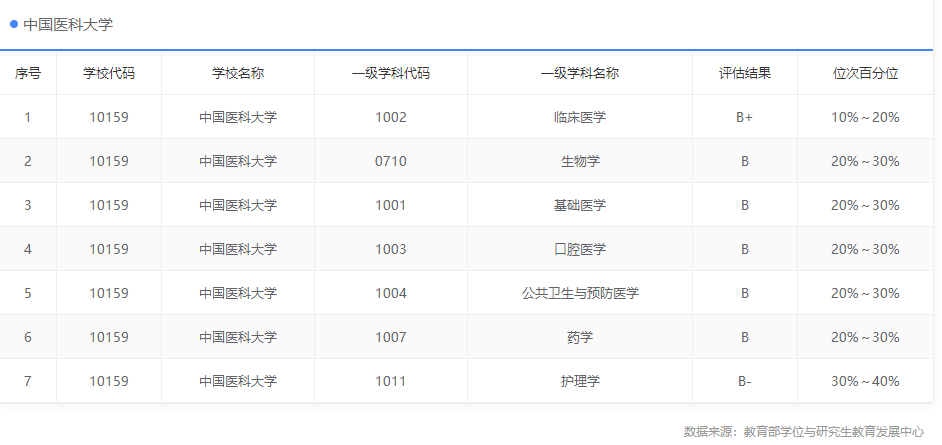
Task: Click the 10%～20% percentile cell
Action: point(865,117)
